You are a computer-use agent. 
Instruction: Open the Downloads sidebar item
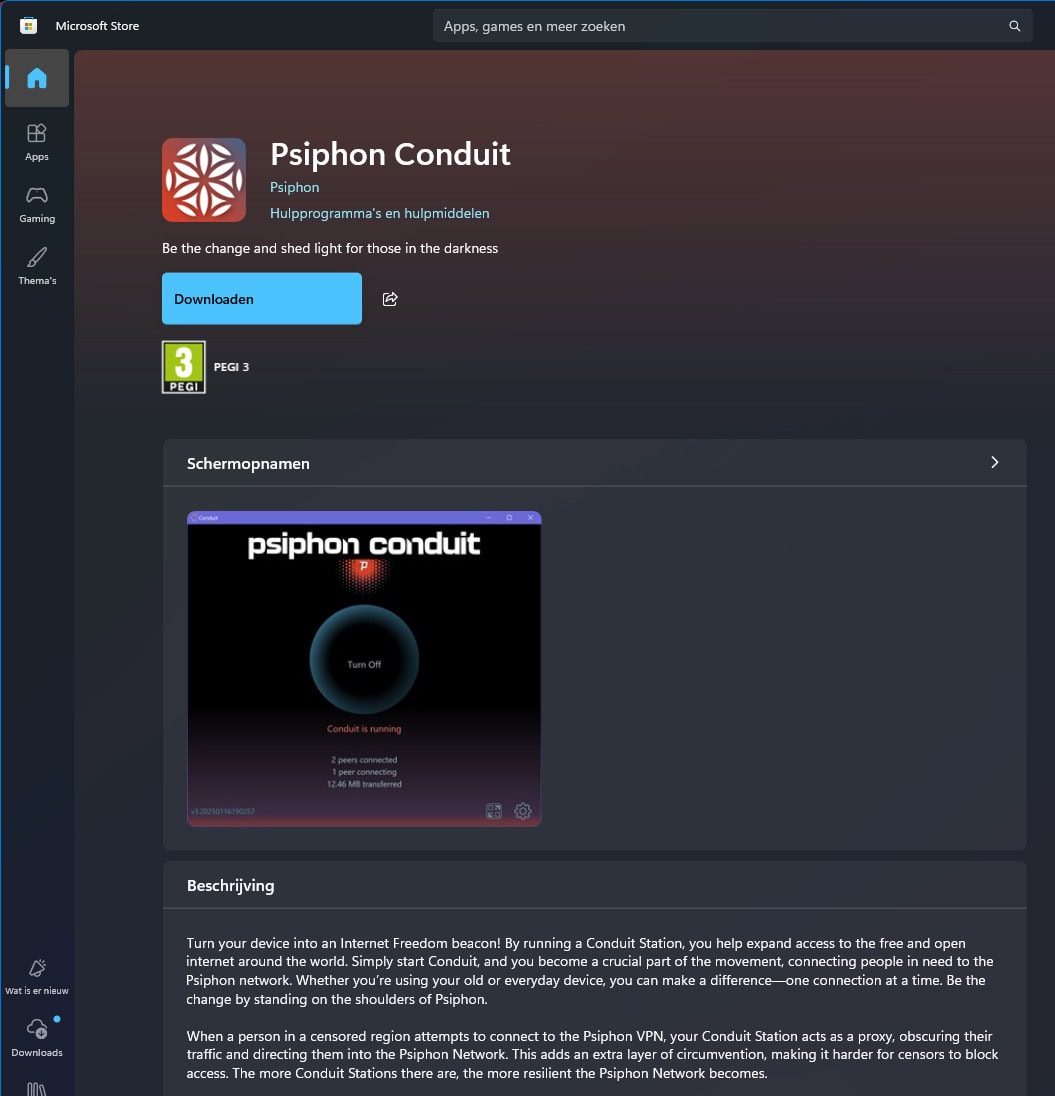[x=37, y=1038]
